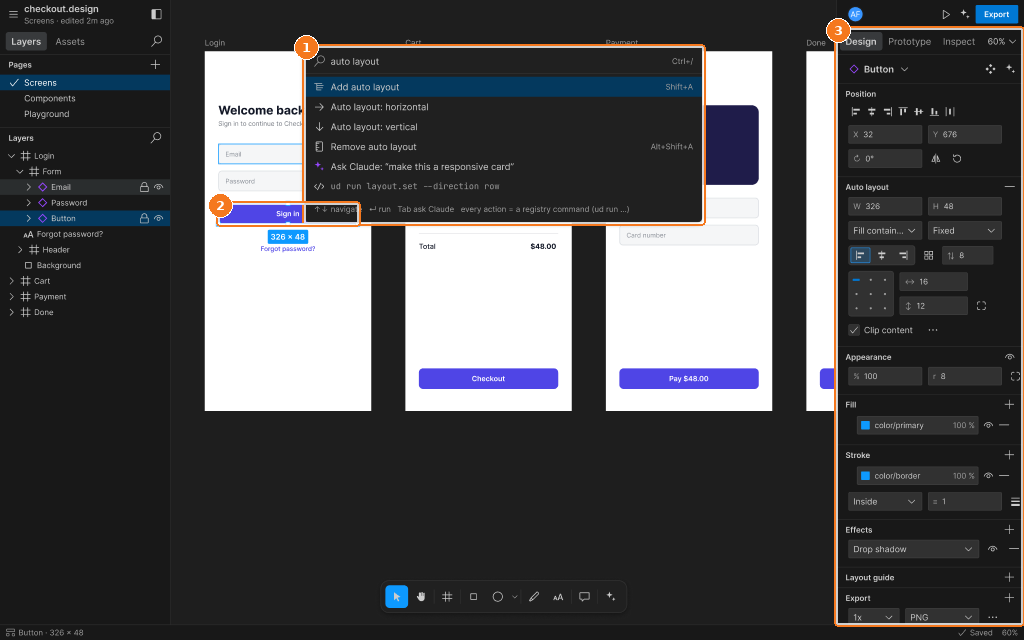The image size is (1024, 640).
Task: Select the Frame tool in bottom toolbar
Action: tap(447, 596)
